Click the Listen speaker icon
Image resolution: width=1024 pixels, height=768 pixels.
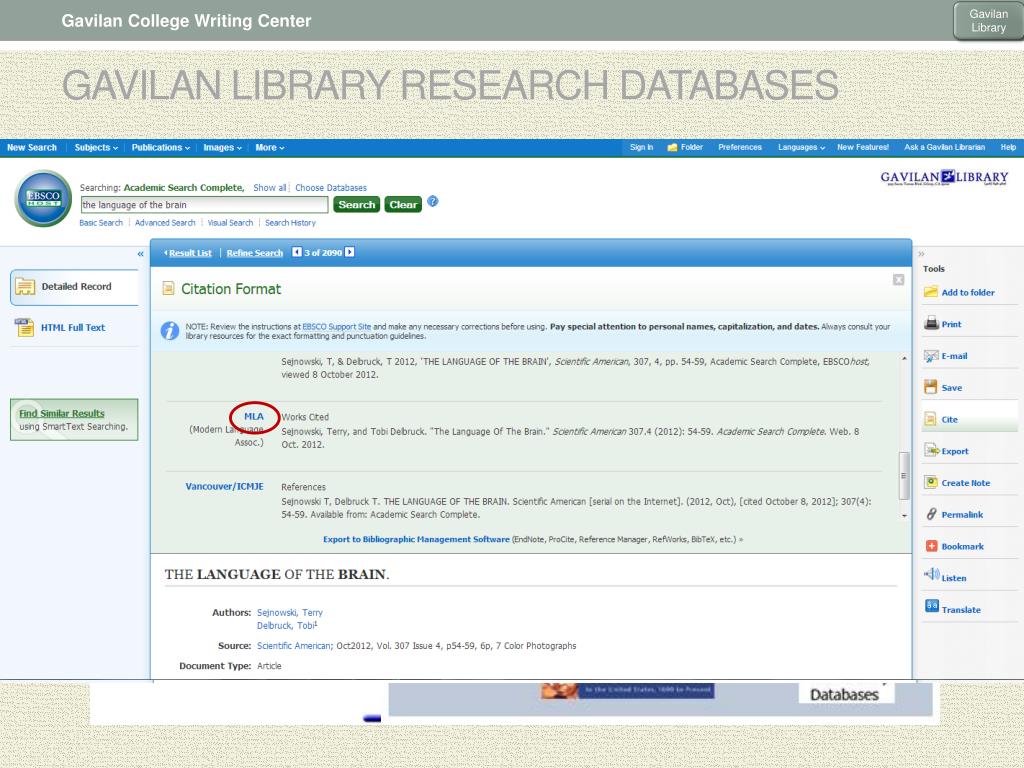[x=931, y=575]
